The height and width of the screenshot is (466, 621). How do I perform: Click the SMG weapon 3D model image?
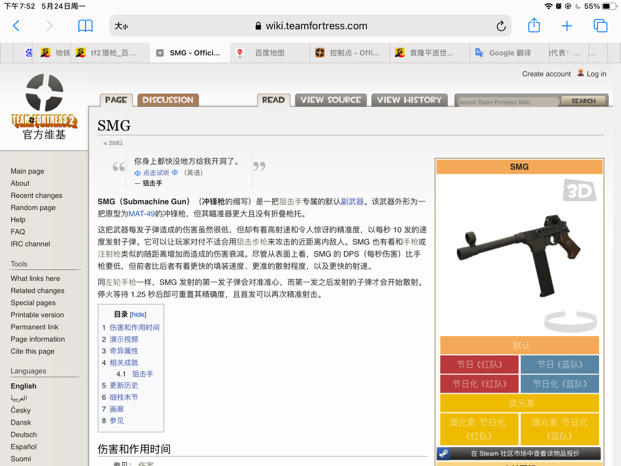point(519,255)
